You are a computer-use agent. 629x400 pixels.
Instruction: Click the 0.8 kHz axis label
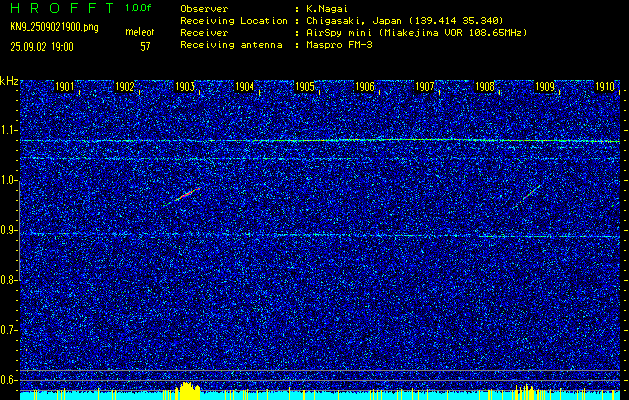point(8,280)
